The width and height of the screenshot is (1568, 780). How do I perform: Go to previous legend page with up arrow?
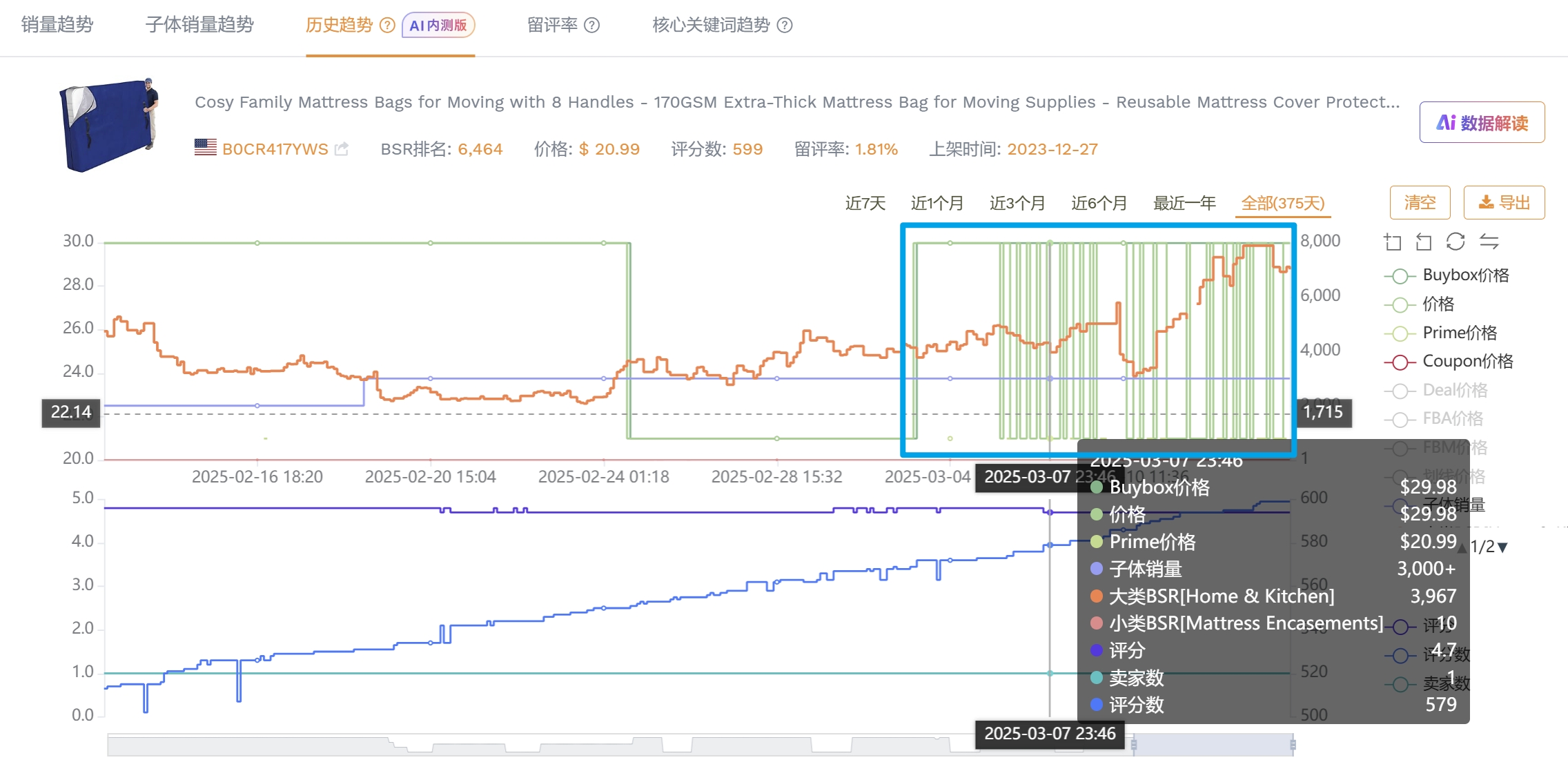[x=1462, y=549]
